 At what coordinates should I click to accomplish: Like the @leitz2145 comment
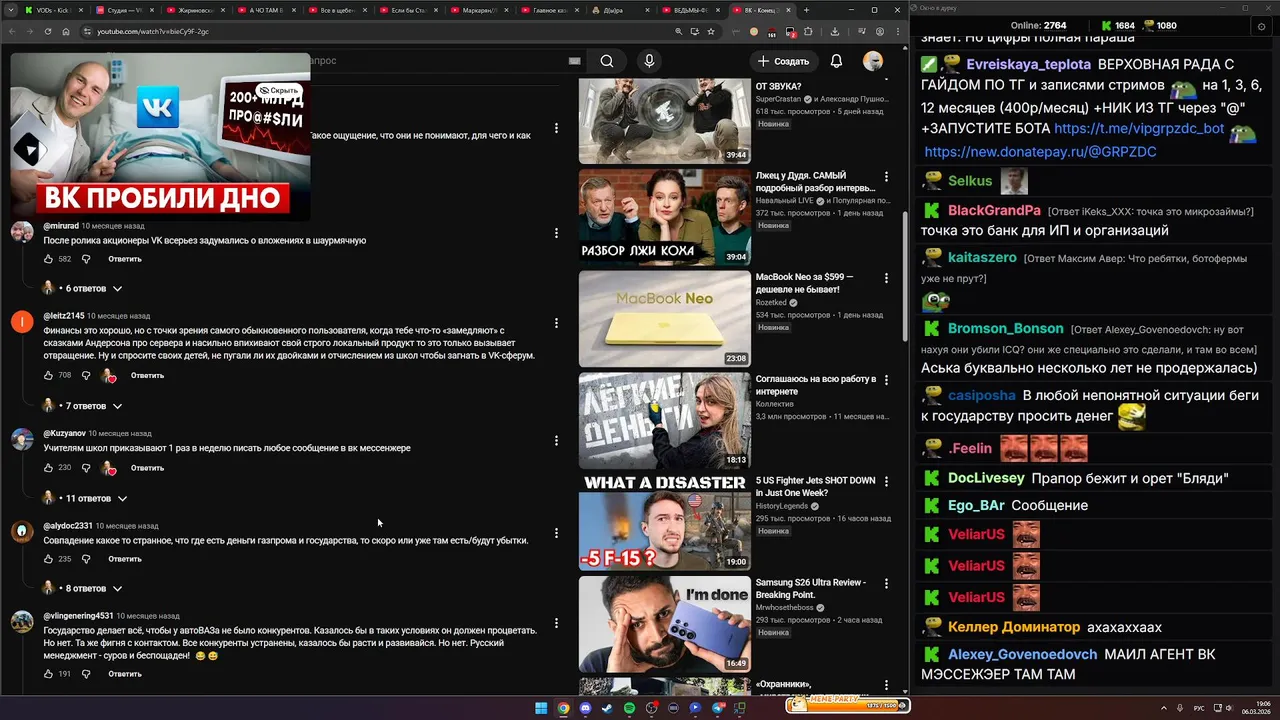[48, 376]
